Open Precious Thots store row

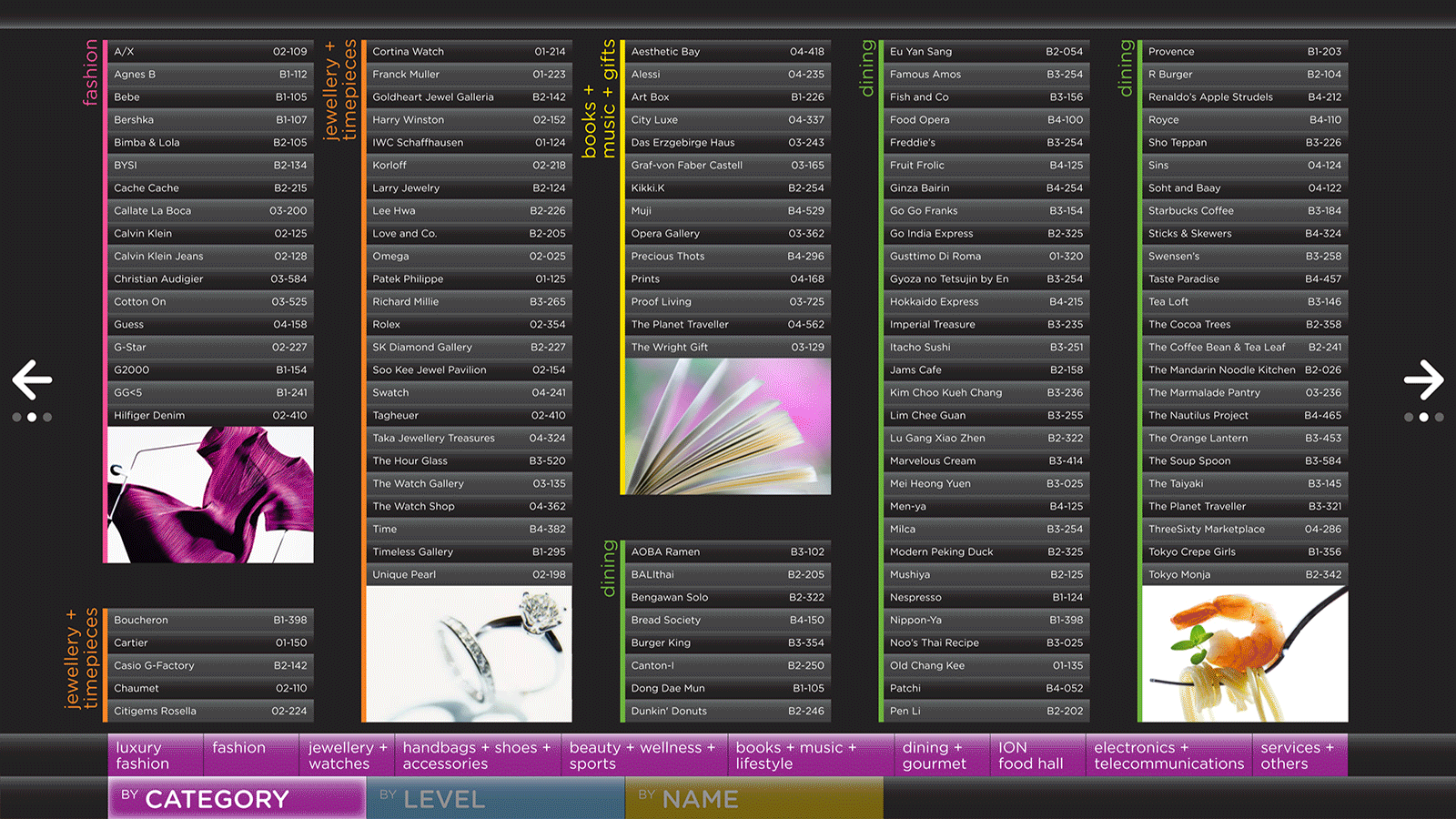pyautogui.click(x=727, y=257)
